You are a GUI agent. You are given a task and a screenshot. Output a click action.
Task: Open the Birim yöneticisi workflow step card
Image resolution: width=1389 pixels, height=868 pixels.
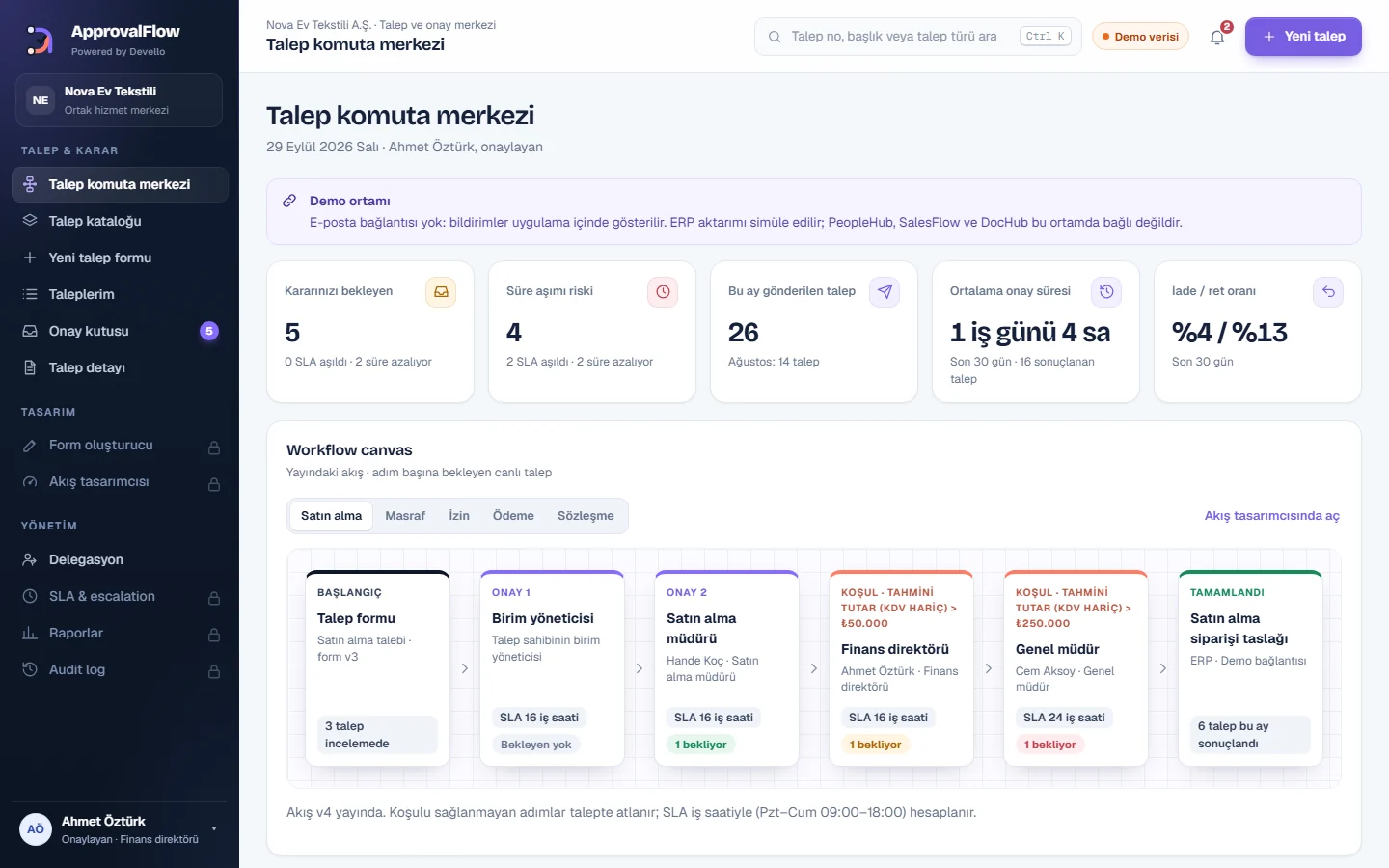click(553, 668)
